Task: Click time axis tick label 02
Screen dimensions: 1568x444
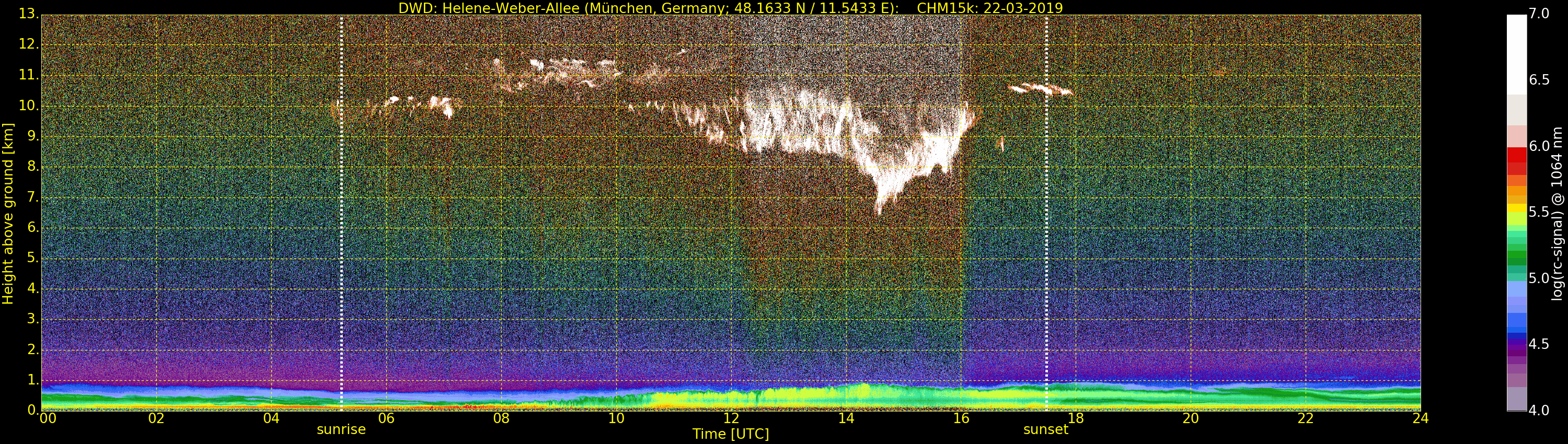Action: pos(156,418)
